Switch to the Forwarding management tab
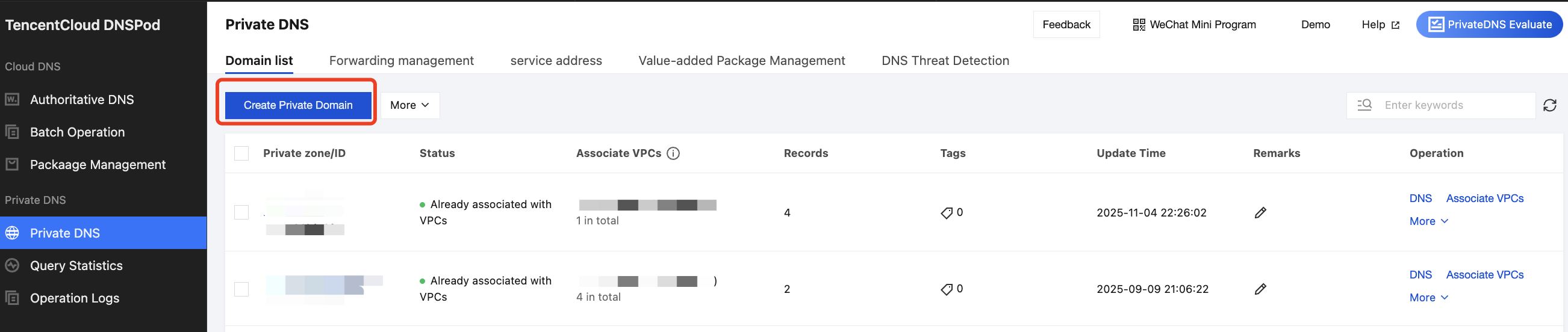Image resolution: width=1568 pixels, height=332 pixels. [401, 61]
